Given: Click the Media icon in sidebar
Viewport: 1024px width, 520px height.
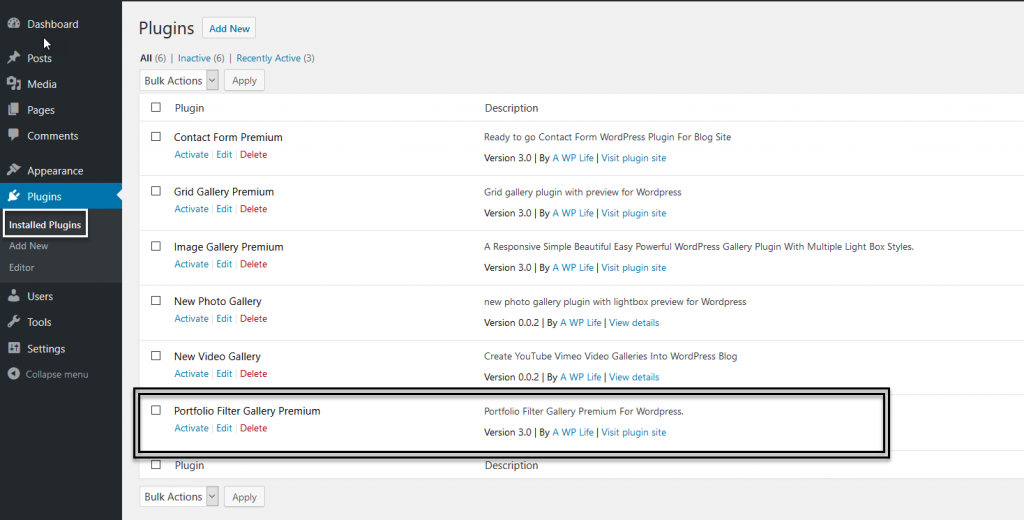Looking at the screenshot, I should (14, 84).
